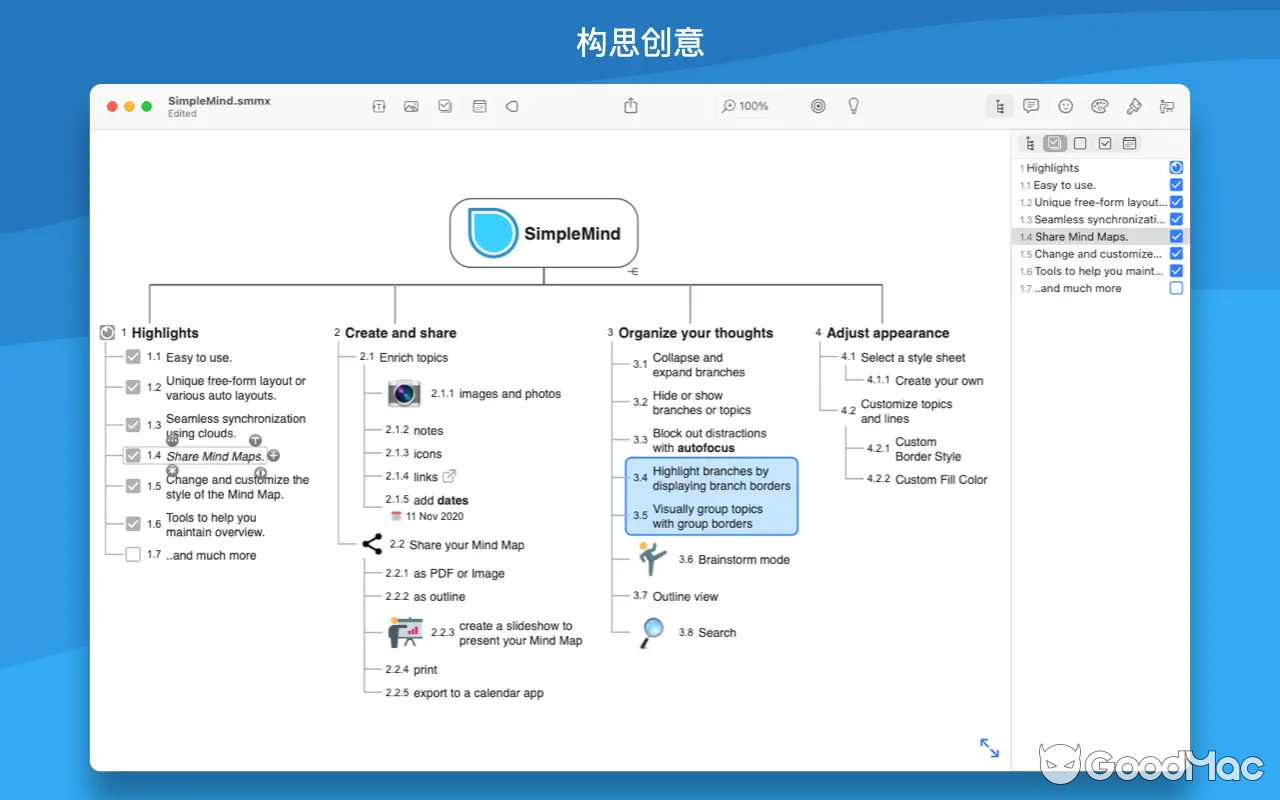Open the notes panel speech bubble icon
1280x800 pixels.
(x=1031, y=106)
